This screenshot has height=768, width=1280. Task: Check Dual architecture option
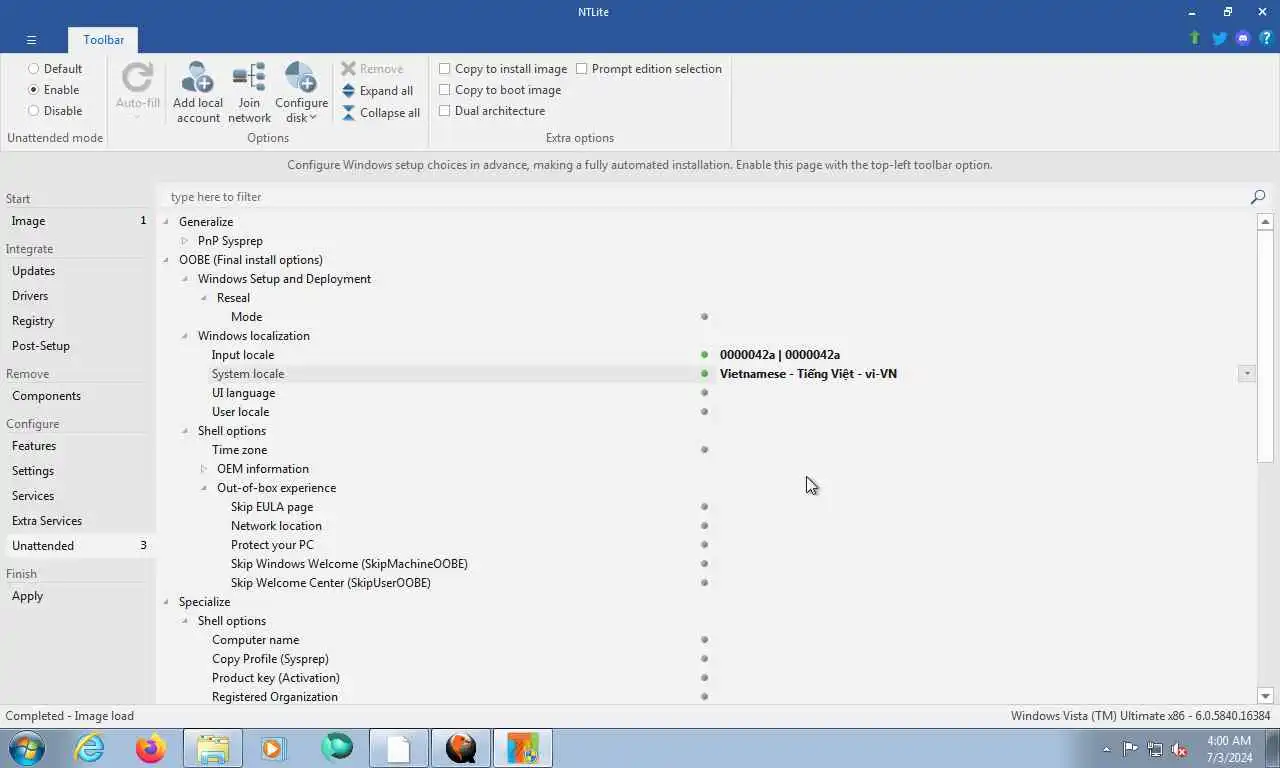pyautogui.click(x=492, y=111)
